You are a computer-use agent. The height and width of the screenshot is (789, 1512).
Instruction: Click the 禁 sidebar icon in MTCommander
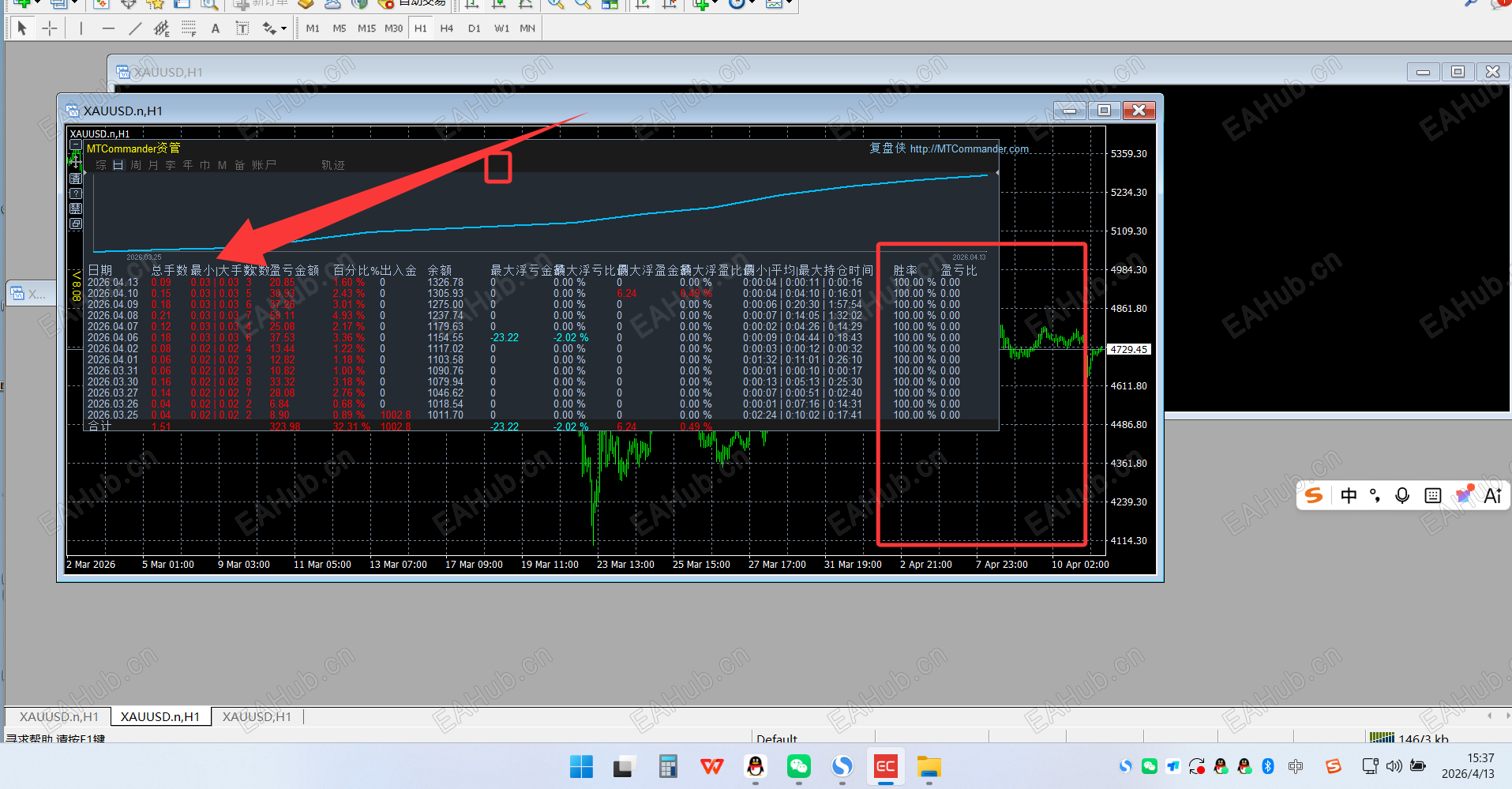pos(76,209)
